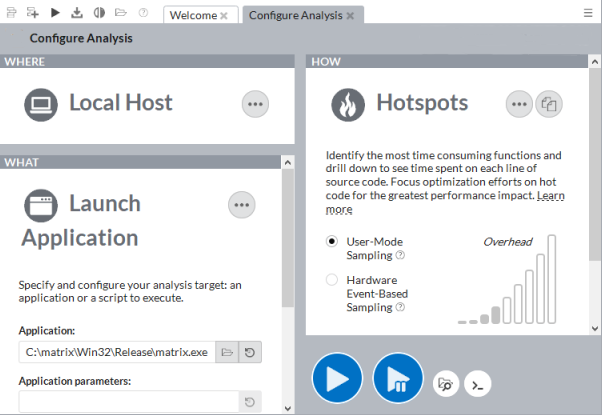602x415 pixels.
Task: Click the open result folder icon
Action: tap(120, 13)
